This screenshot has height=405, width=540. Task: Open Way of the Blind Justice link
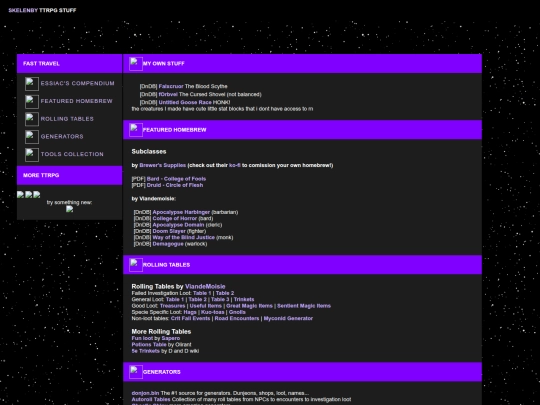[184, 237]
